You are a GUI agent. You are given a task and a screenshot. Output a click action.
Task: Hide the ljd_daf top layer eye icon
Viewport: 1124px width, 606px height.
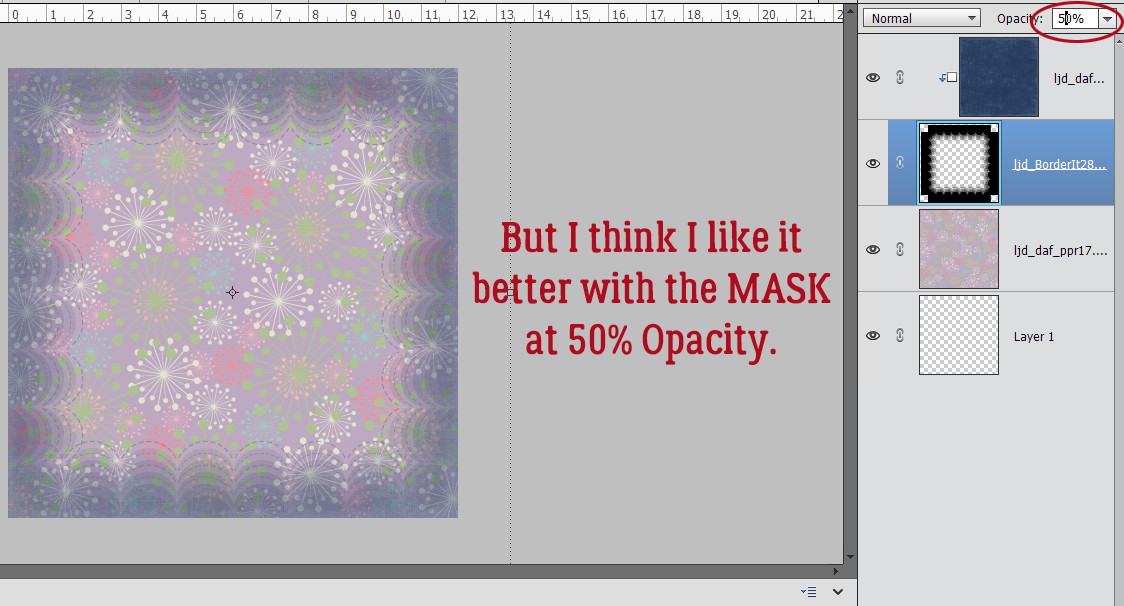tap(872, 77)
